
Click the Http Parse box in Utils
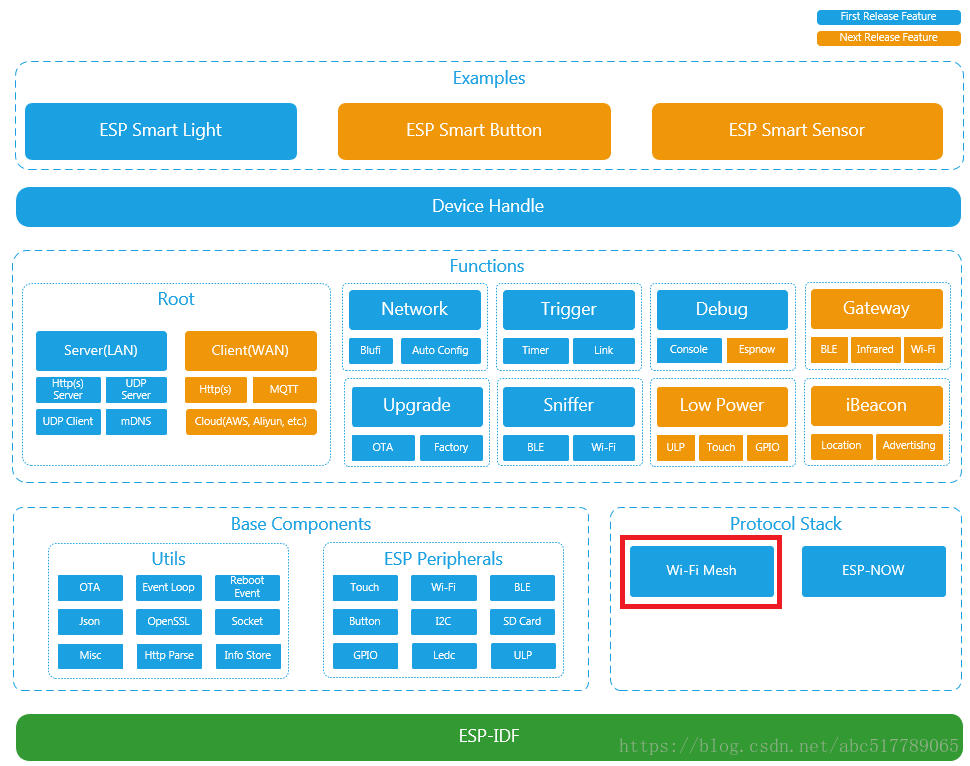click(x=170, y=656)
